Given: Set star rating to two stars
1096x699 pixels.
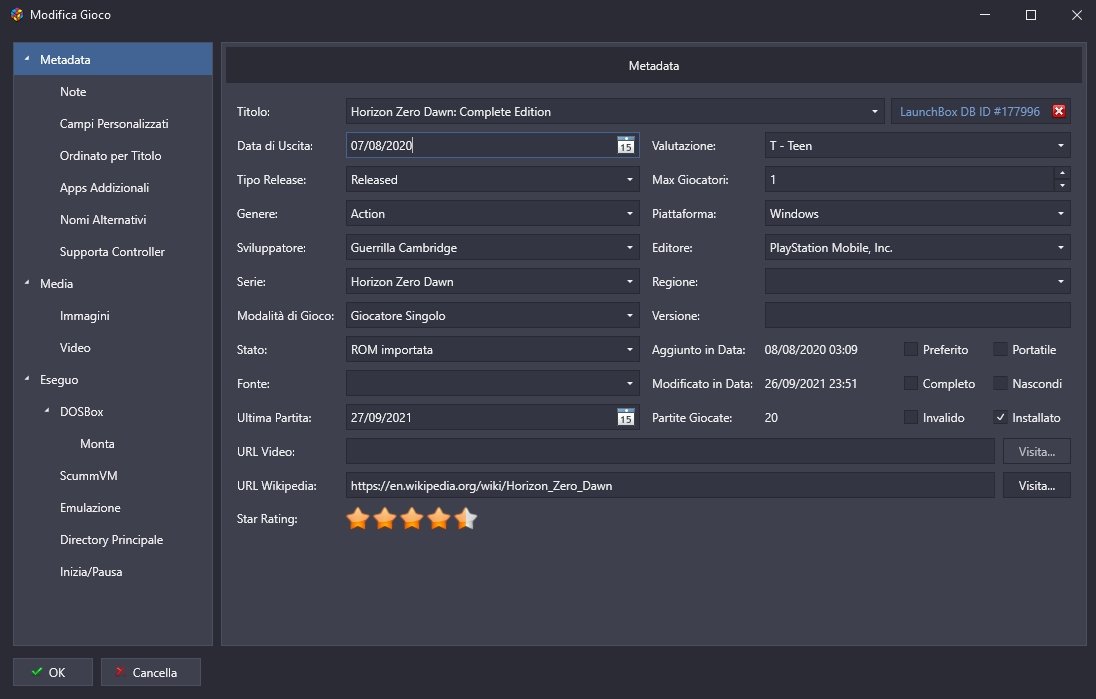Looking at the screenshot, I should click(385, 519).
